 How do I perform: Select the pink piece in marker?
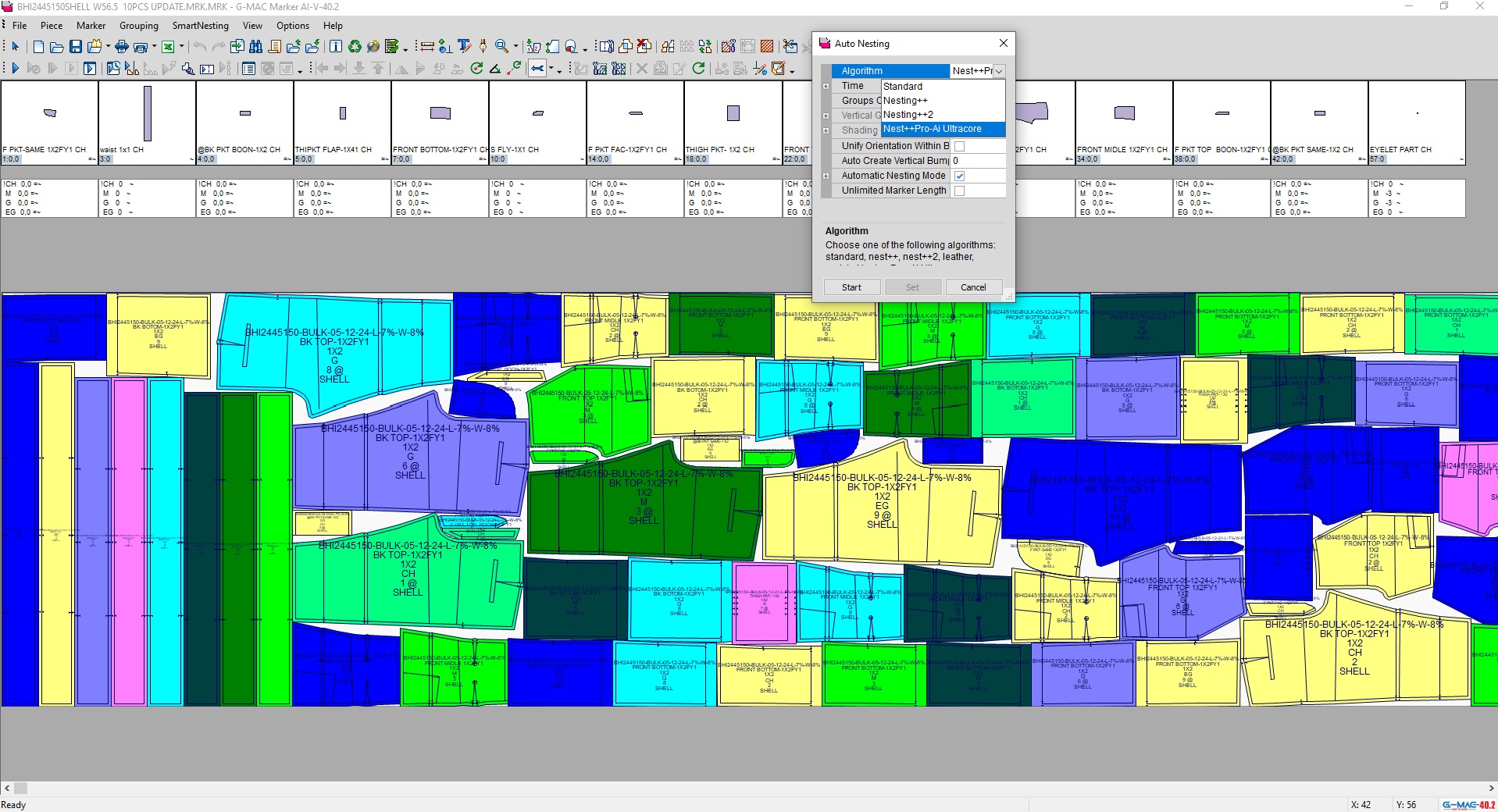(129, 539)
